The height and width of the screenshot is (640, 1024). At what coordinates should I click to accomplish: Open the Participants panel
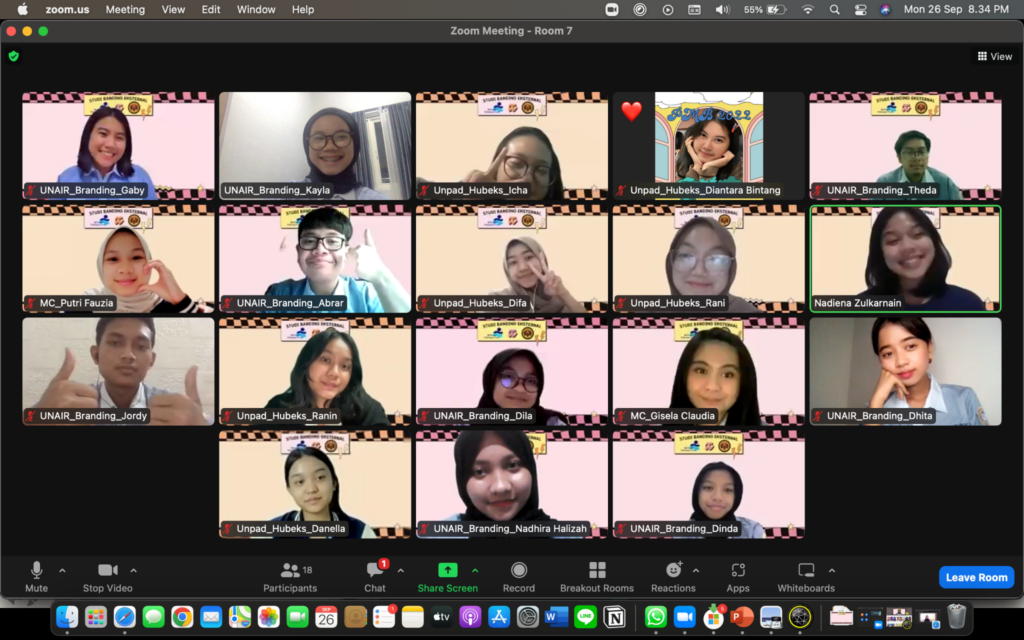[x=290, y=576]
